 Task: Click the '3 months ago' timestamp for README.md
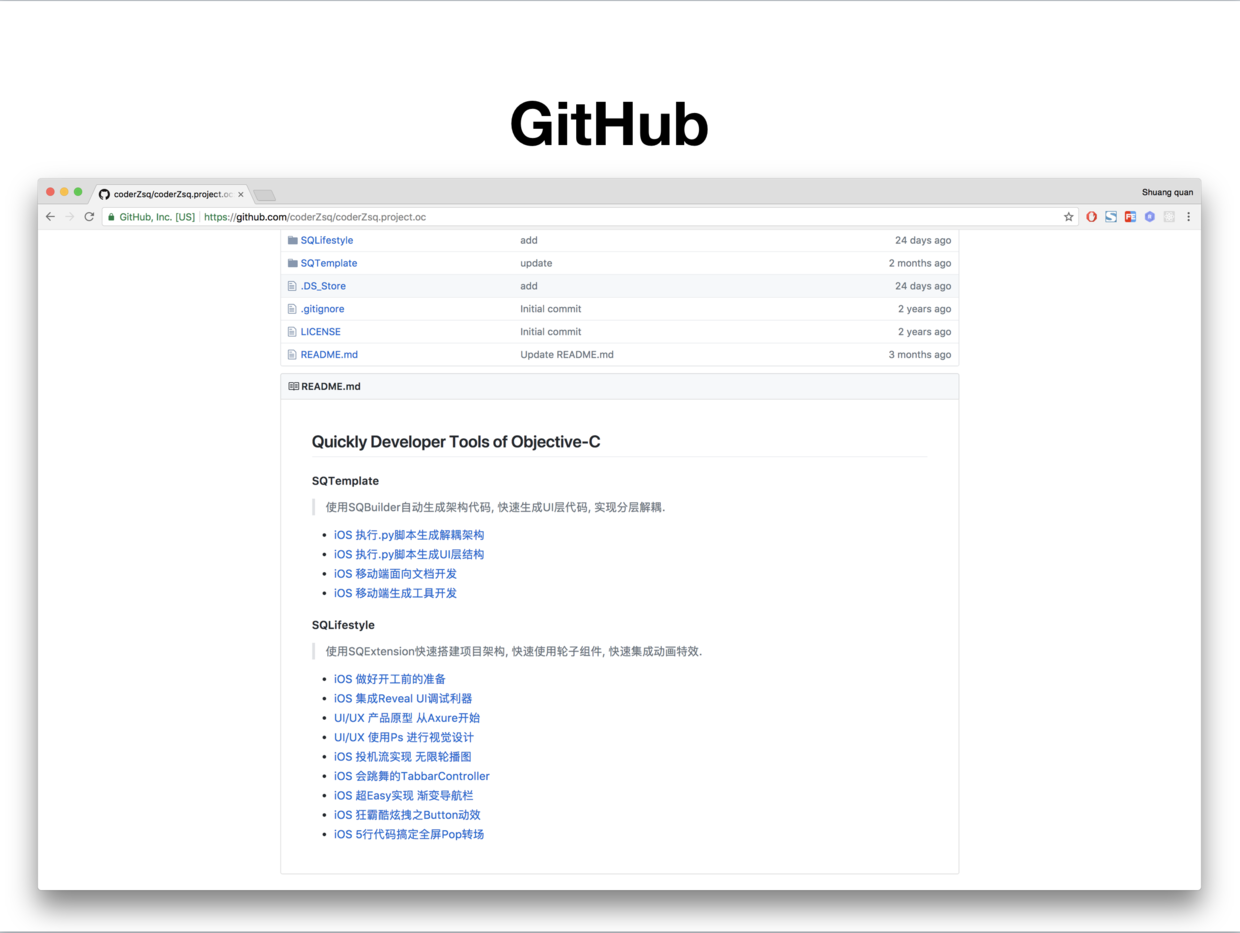[920, 355]
